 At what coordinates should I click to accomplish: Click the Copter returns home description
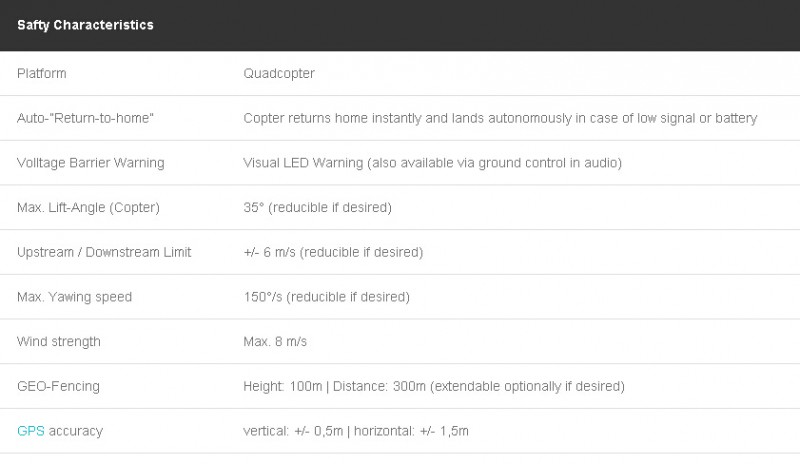[500, 118]
